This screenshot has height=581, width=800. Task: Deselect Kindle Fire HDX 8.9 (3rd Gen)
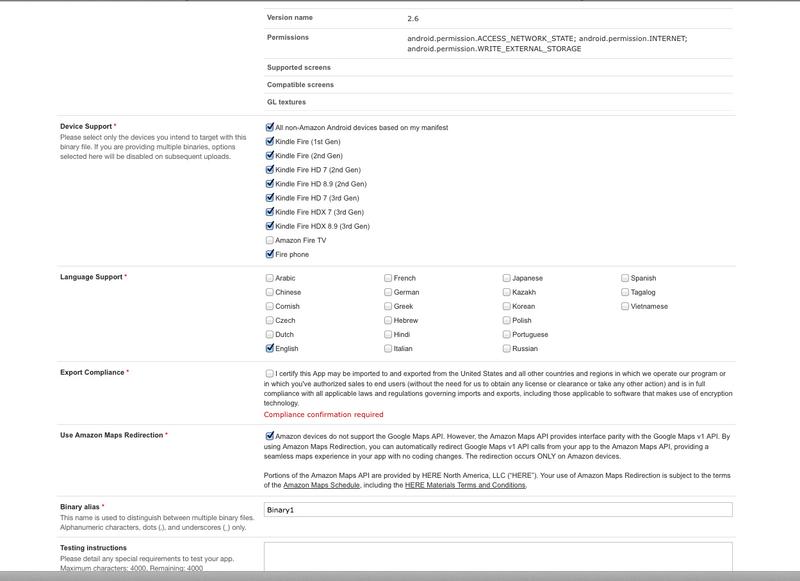270,226
